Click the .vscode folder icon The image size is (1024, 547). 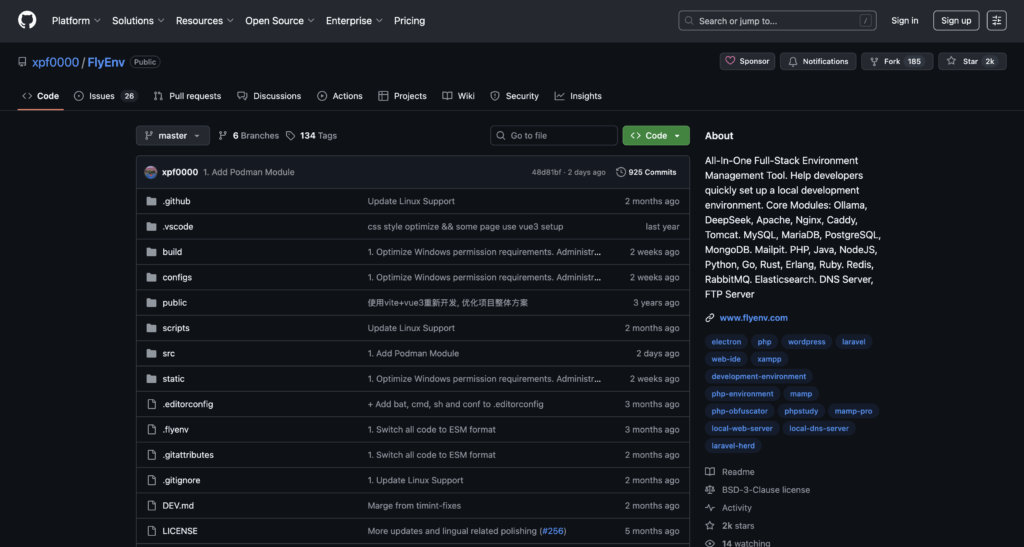[x=152, y=227]
